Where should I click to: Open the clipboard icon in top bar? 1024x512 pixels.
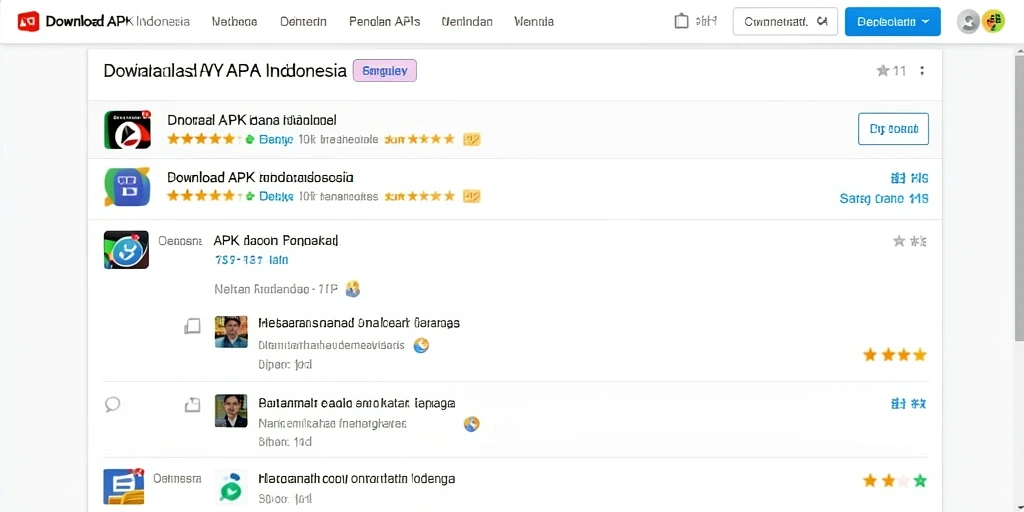click(681, 21)
